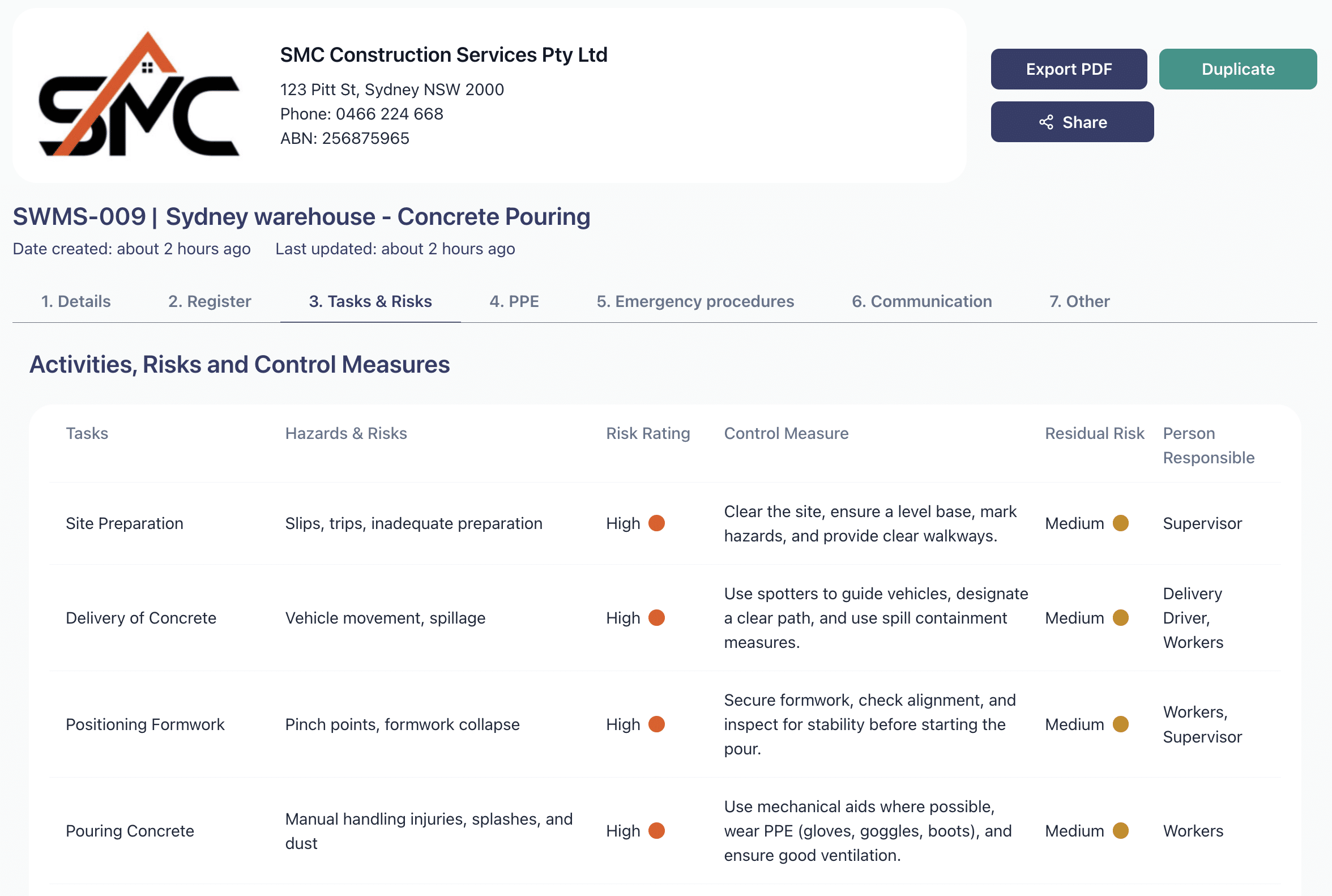Image resolution: width=1332 pixels, height=896 pixels.
Task: Click the yellow Medium residual risk dot for Pouring Concrete
Action: tap(1122, 831)
